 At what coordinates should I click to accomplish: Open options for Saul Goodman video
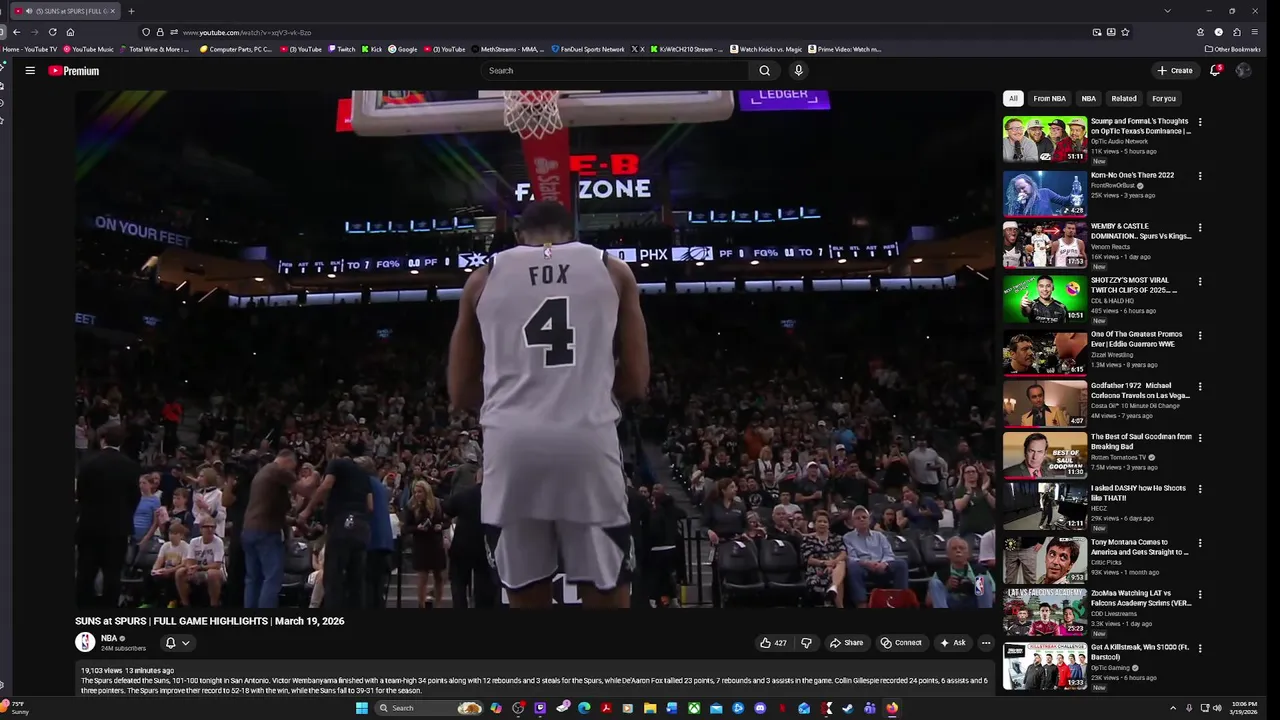pos(1200,438)
